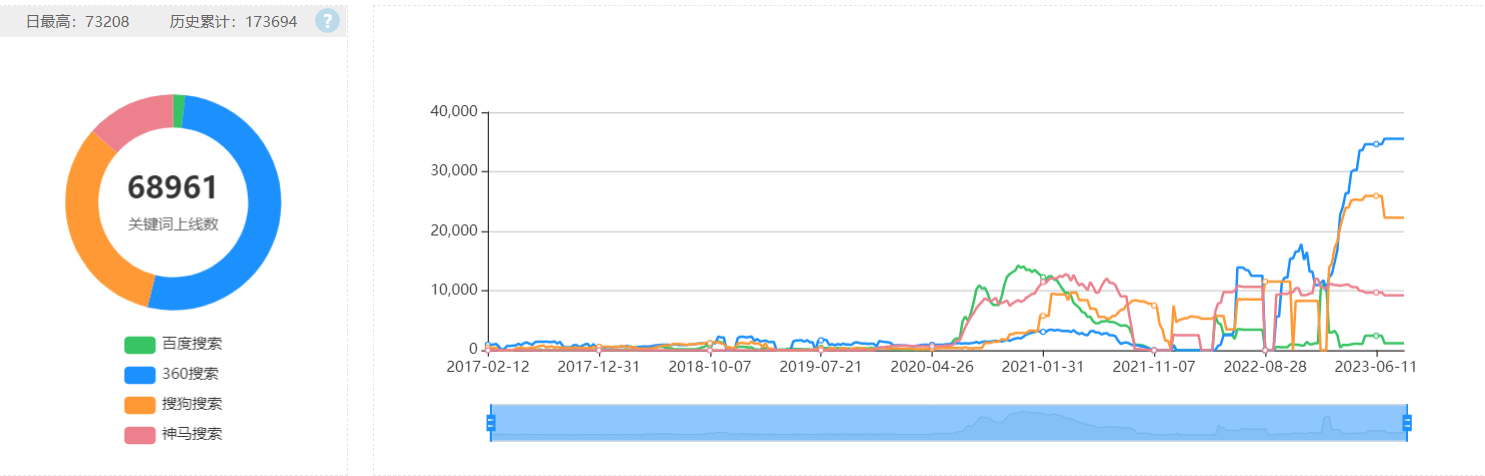This screenshot has height=476, width=1485.
Task: Toggle the 百度搜索 green legend swatch
Action: tap(140, 344)
